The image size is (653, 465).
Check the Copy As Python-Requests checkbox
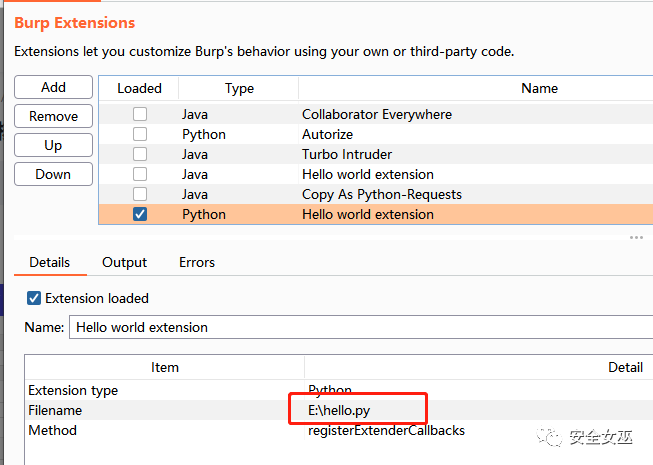tap(140, 194)
